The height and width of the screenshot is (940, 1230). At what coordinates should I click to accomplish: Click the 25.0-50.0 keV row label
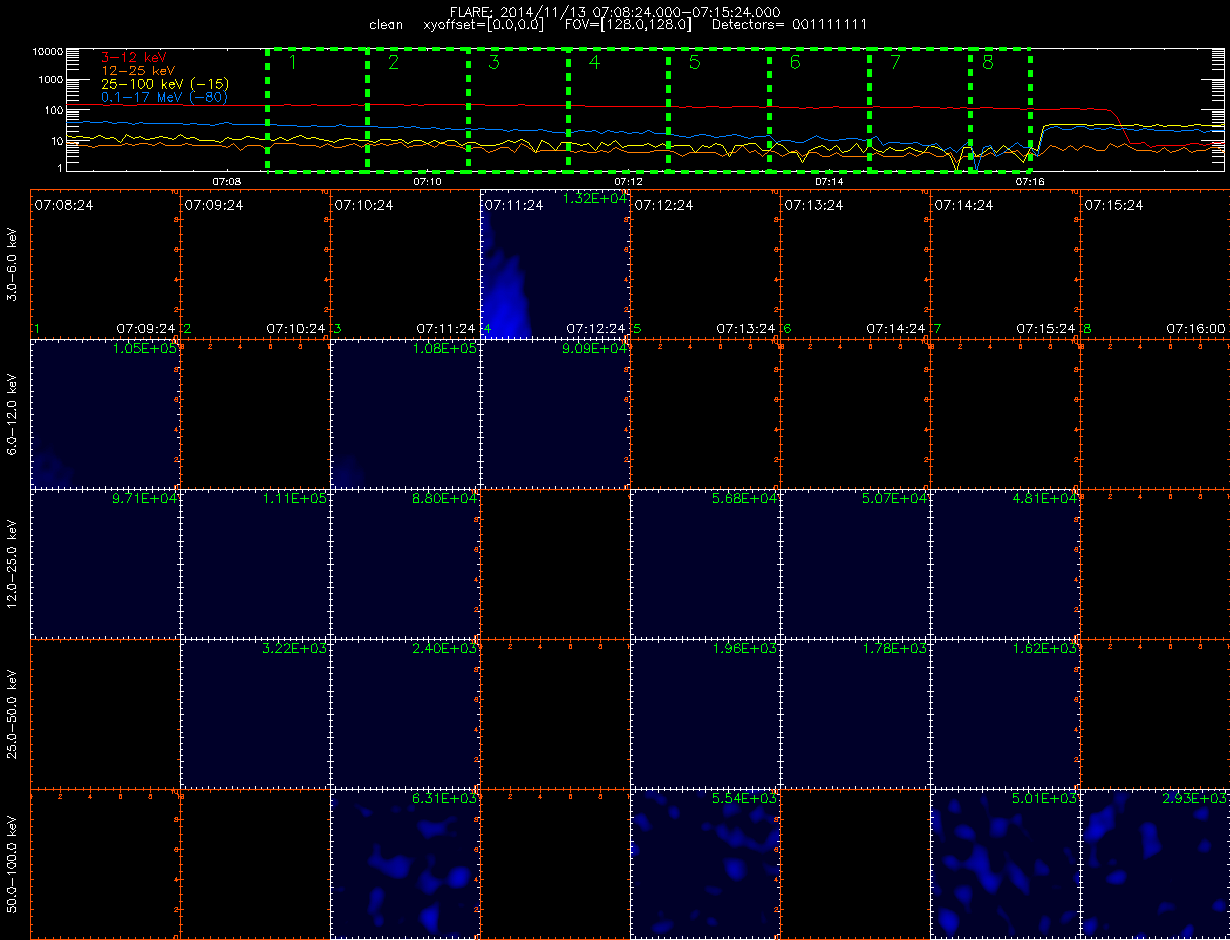(13, 715)
